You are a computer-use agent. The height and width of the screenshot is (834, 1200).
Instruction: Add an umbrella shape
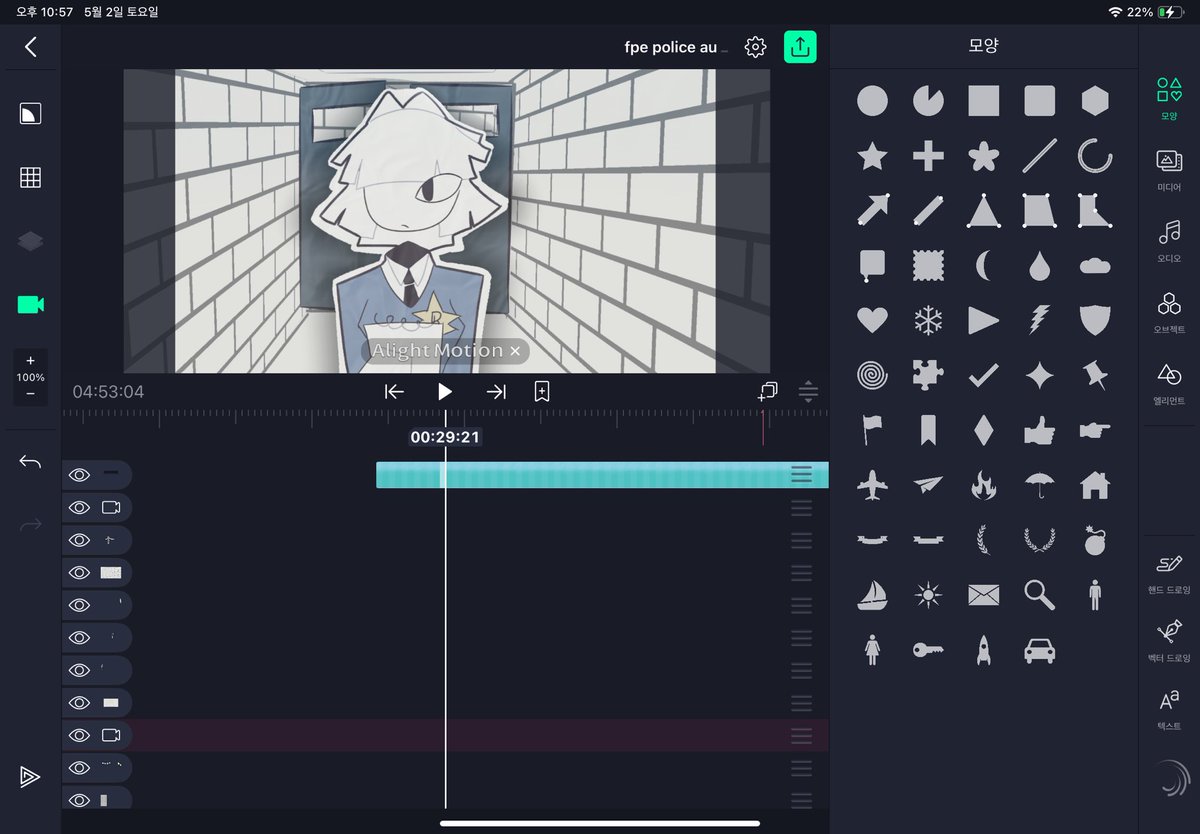[1040, 485]
